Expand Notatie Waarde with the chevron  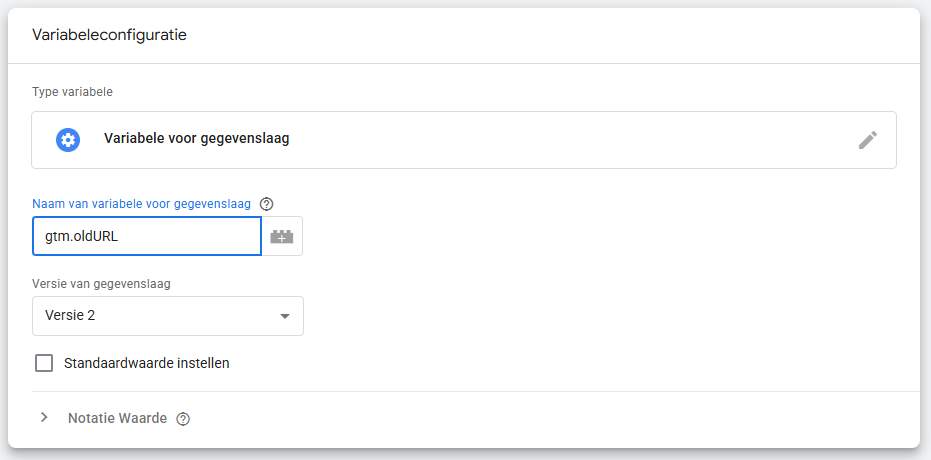coord(44,418)
